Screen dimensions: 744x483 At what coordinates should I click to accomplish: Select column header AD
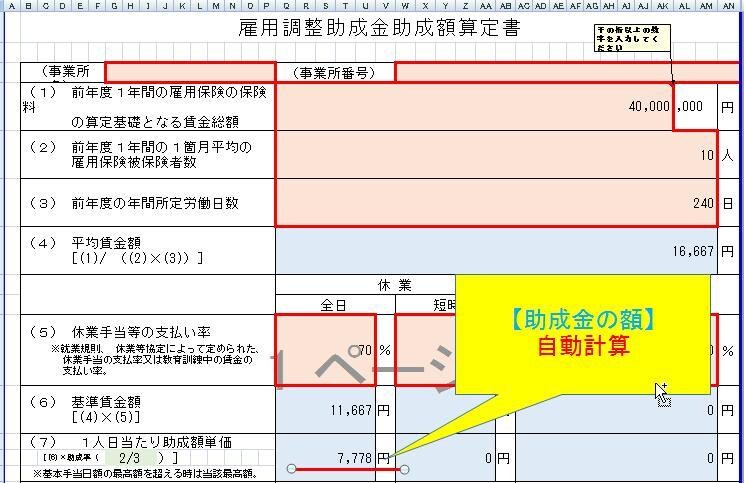[541, 6]
